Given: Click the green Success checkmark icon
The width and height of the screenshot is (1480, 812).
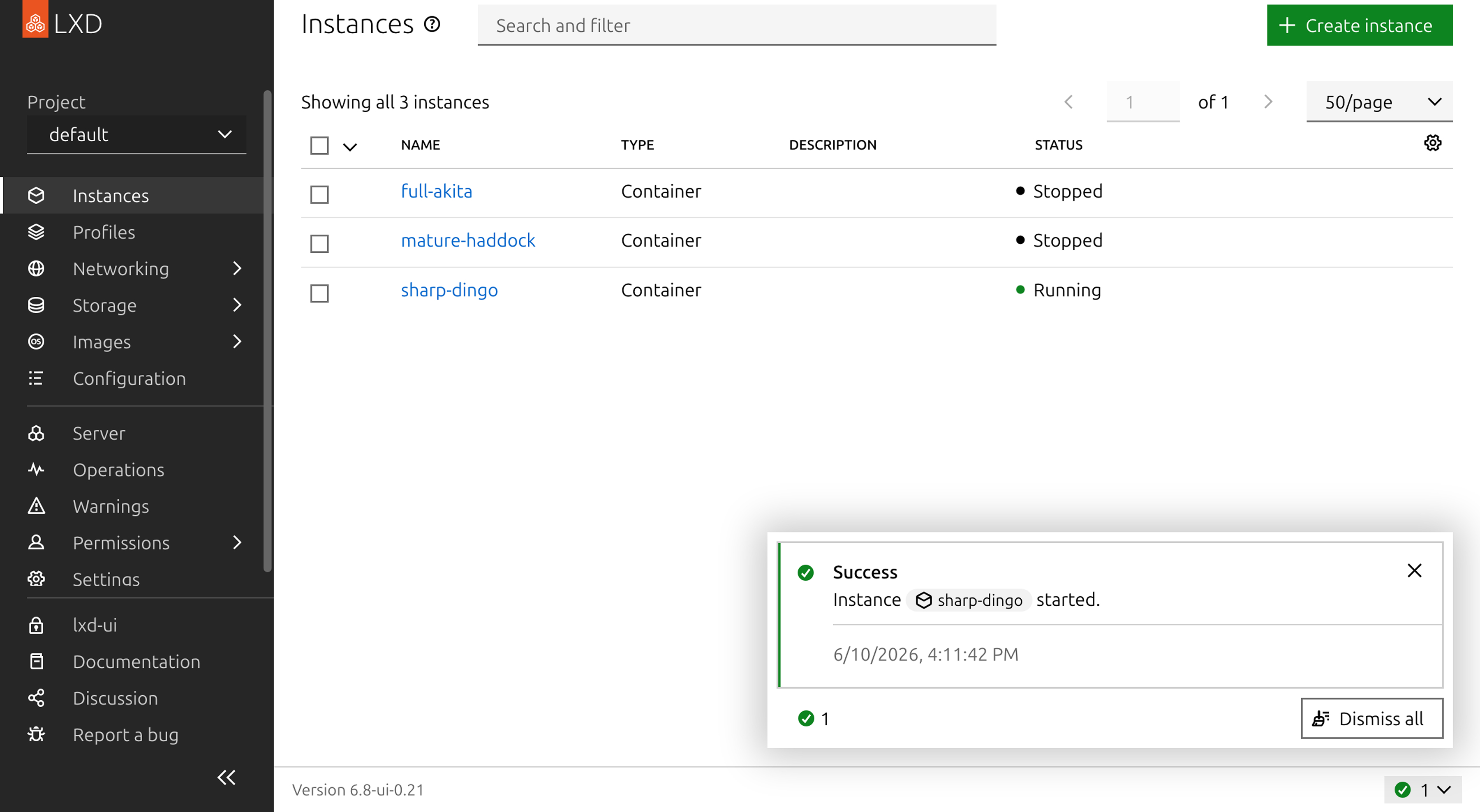Looking at the screenshot, I should coord(805,572).
